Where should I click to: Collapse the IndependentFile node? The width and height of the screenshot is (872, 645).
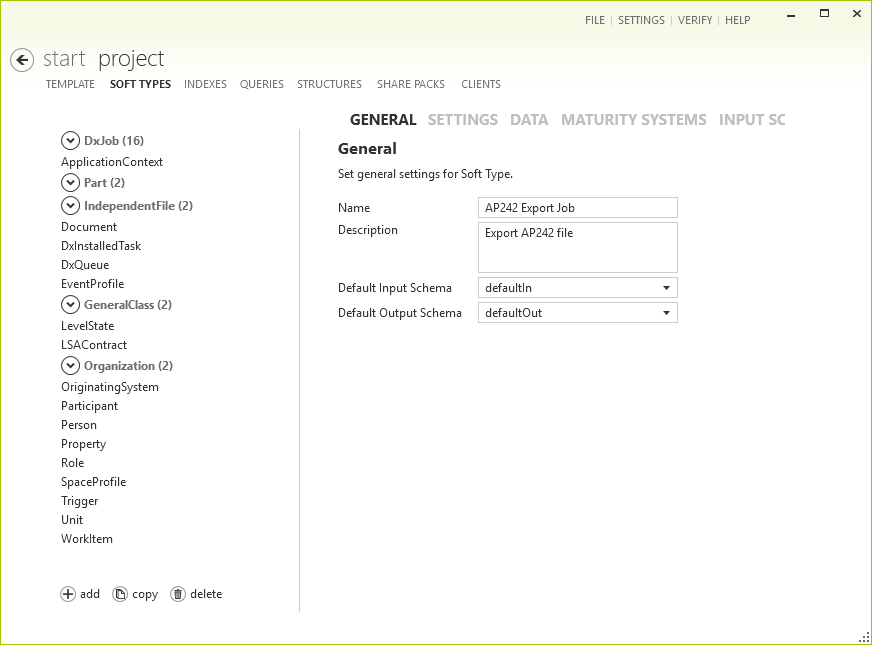click(x=70, y=205)
